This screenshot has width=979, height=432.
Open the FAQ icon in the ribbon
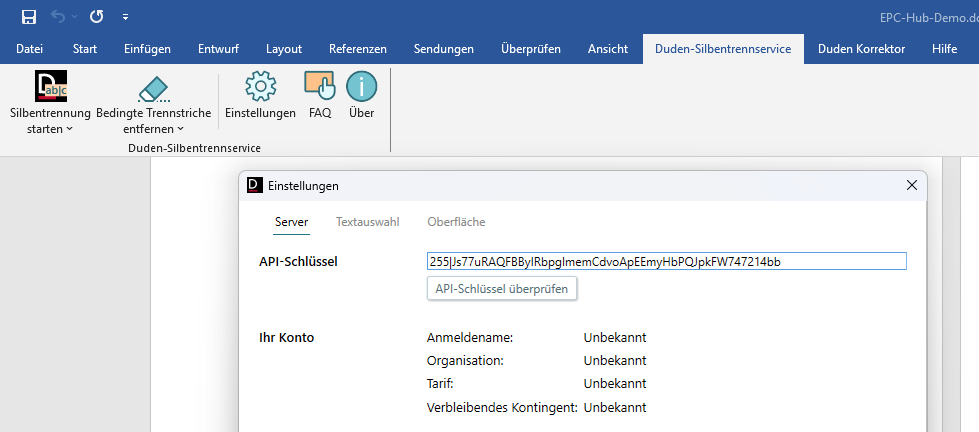pos(320,86)
